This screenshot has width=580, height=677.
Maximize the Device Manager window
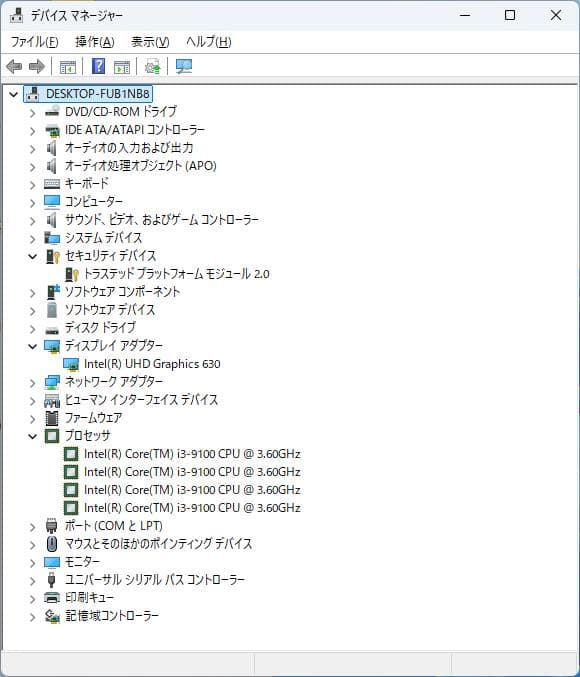pos(510,16)
